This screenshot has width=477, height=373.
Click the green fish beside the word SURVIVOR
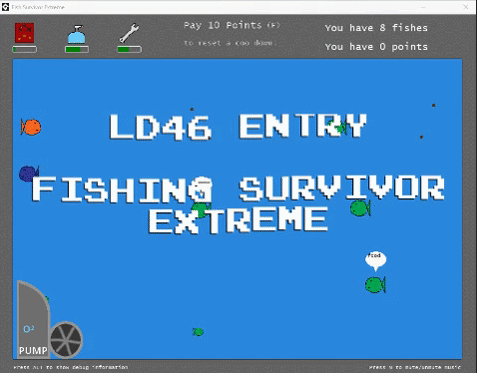point(360,208)
